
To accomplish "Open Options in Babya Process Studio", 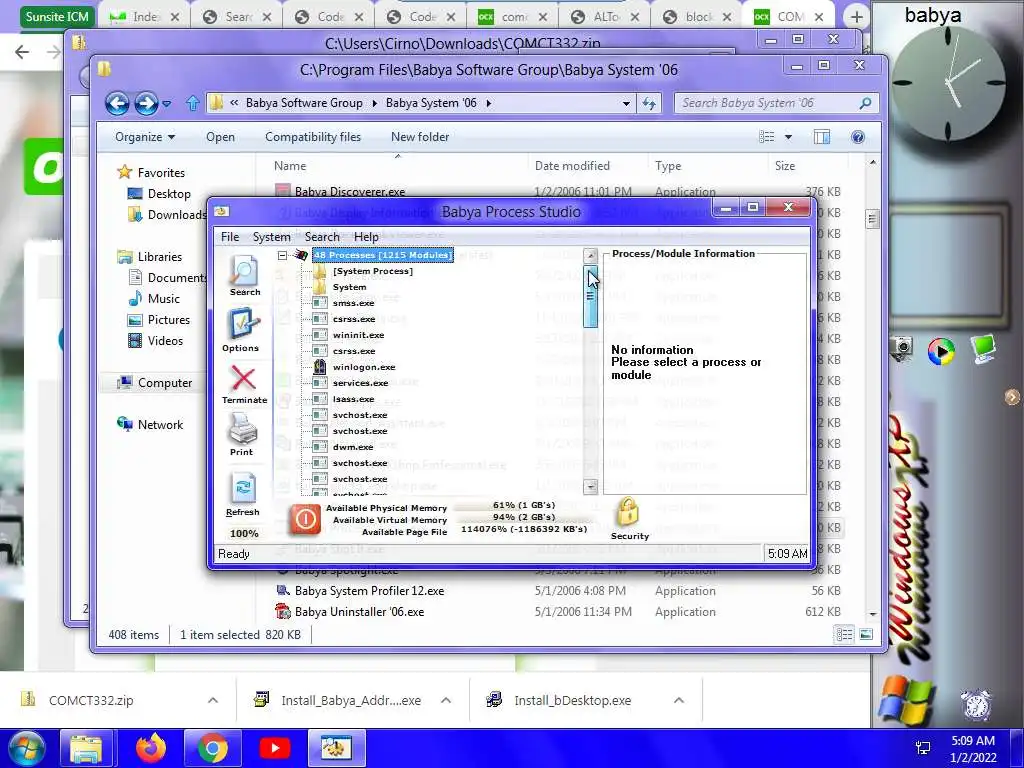I will [241, 329].
